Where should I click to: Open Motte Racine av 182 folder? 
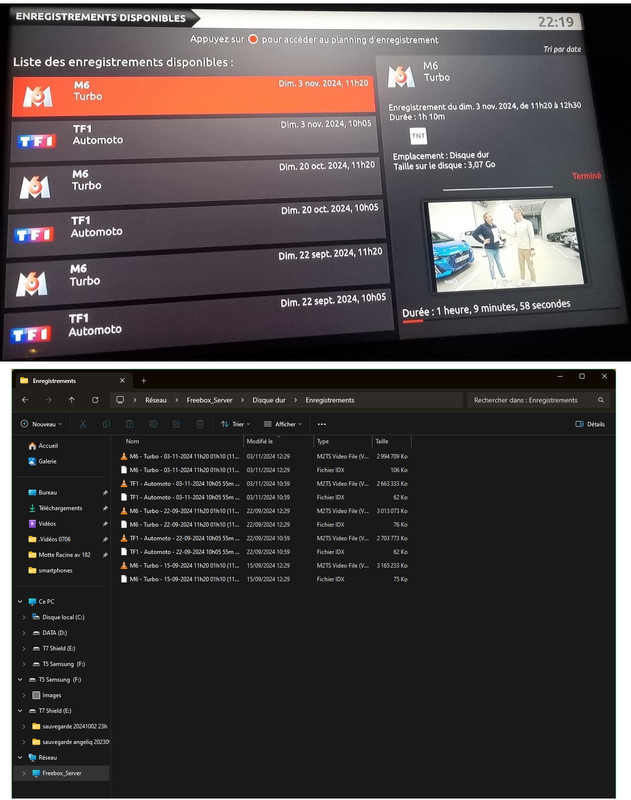point(59,555)
